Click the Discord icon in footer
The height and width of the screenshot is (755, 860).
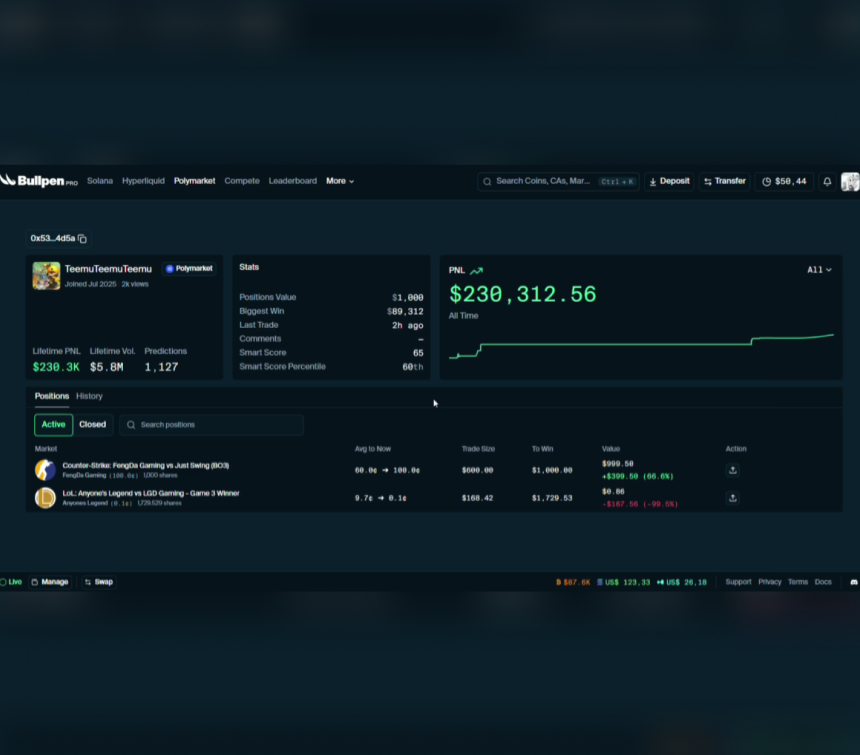(854, 582)
